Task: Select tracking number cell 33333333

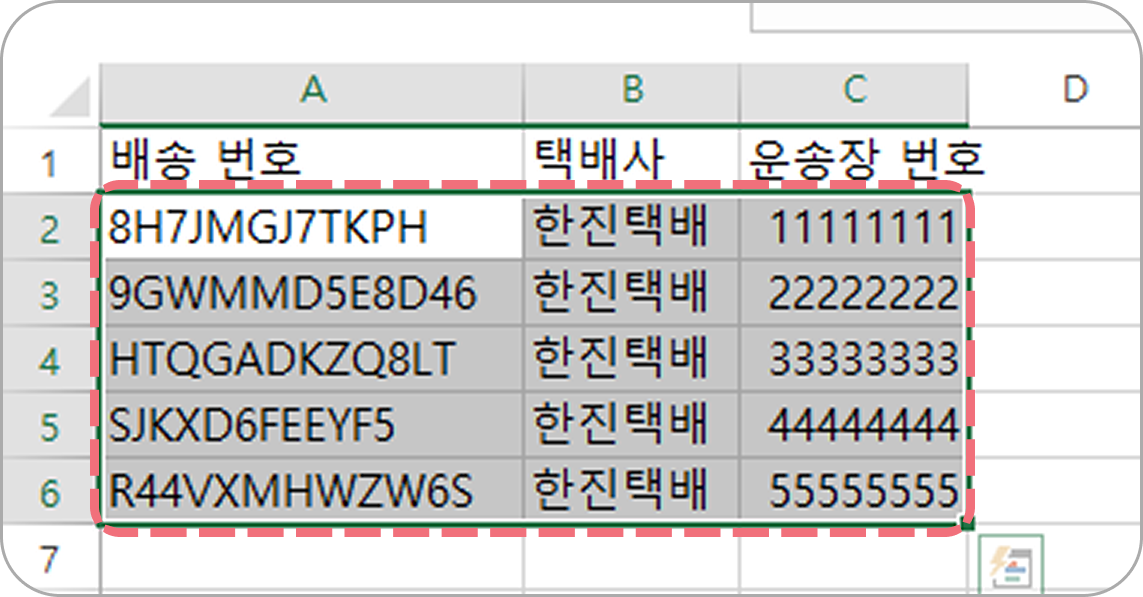Action: (854, 358)
